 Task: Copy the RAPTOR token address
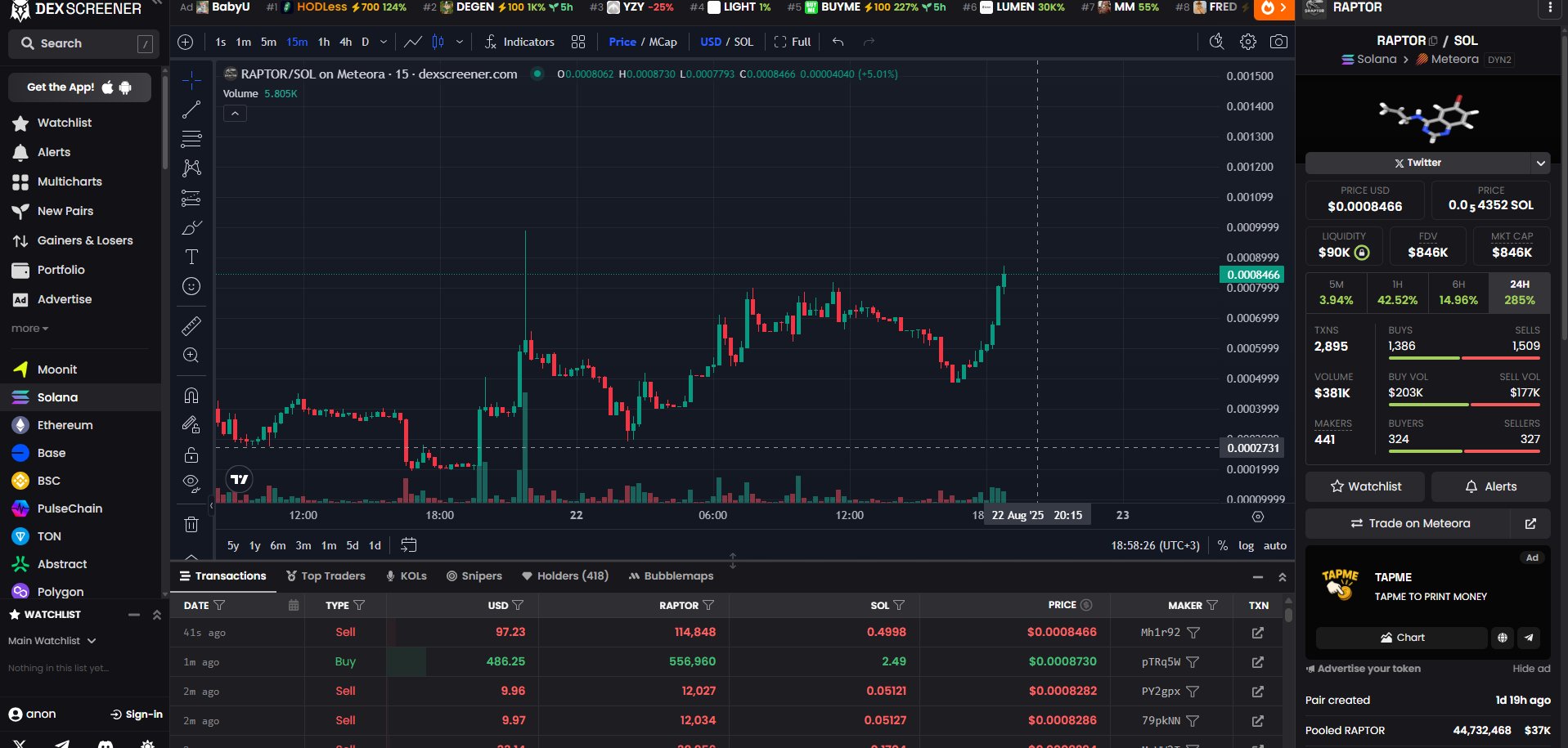[1433, 41]
